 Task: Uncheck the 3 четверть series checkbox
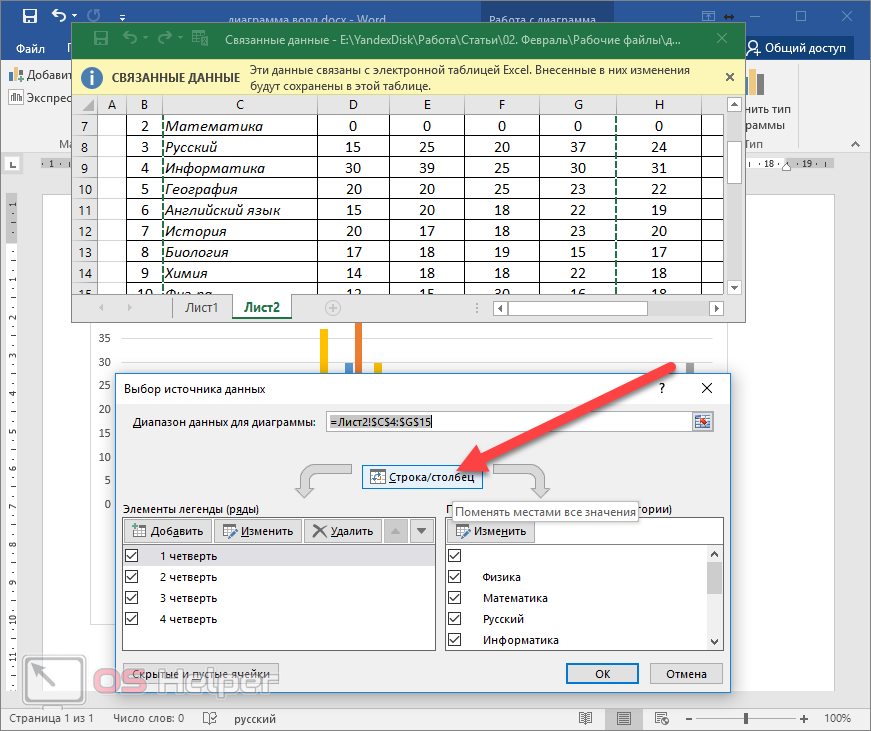click(x=132, y=598)
